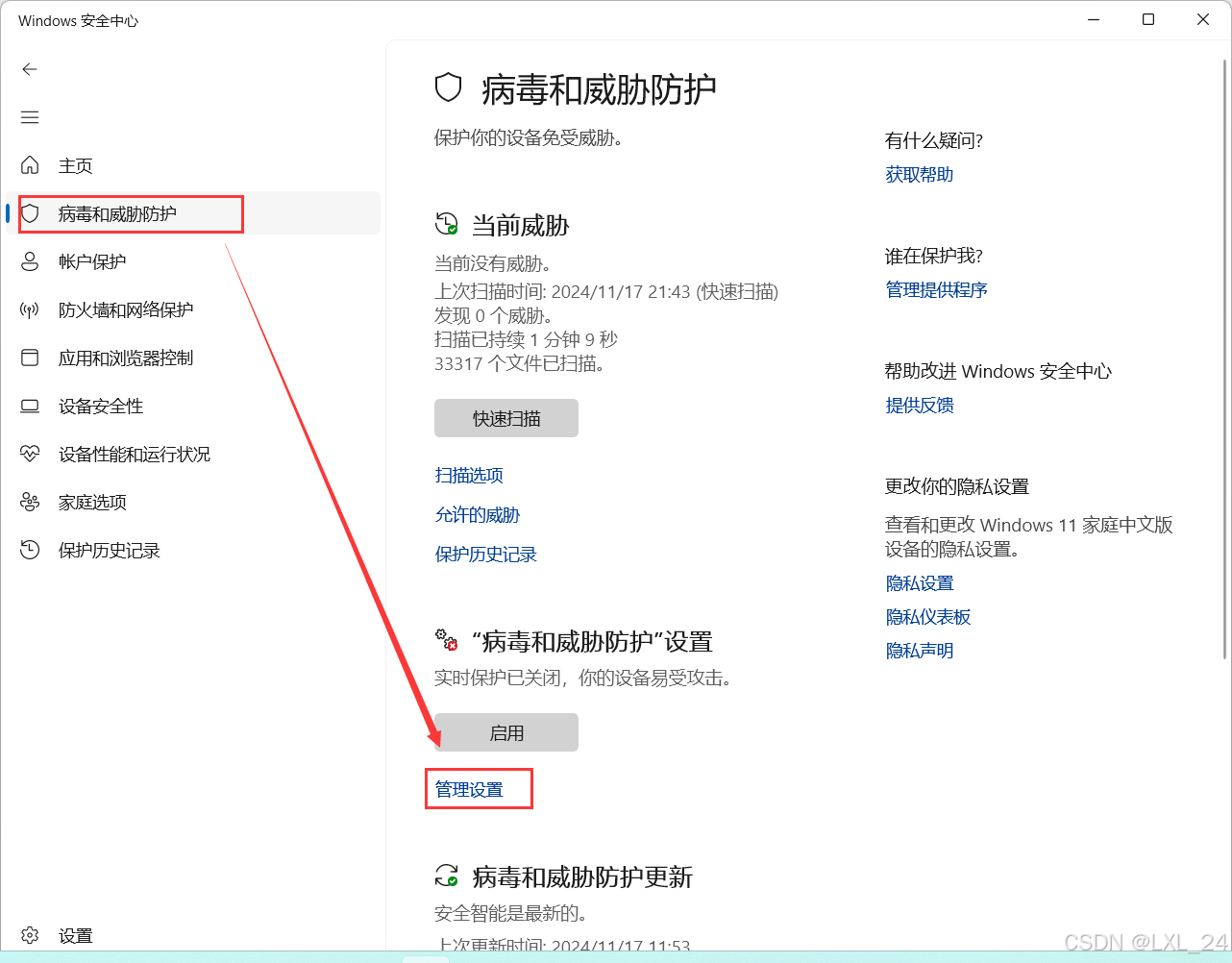Click the refresh icon beside 病毒和威胁防护更新
The height and width of the screenshot is (963, 1232).
point(447,876)
